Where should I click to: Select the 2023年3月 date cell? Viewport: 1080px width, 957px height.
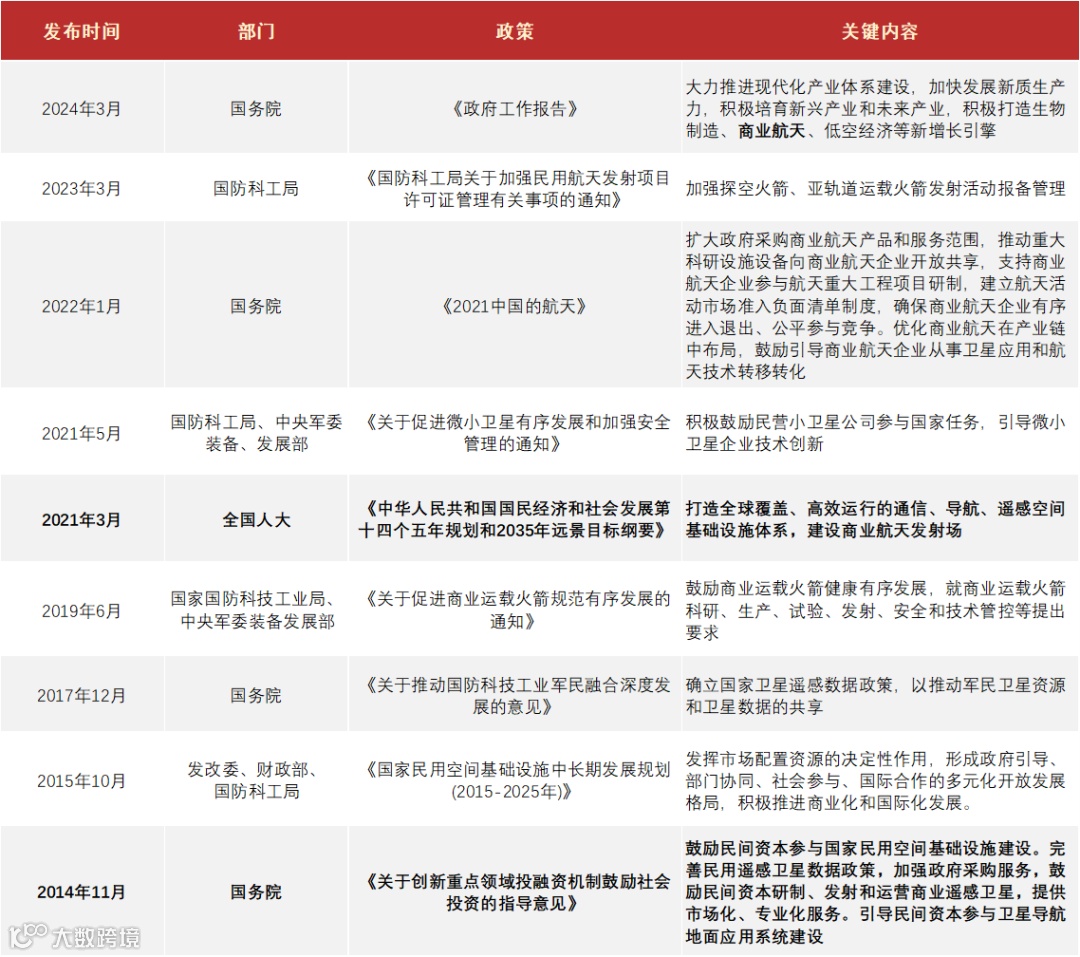tap(81, 189)
